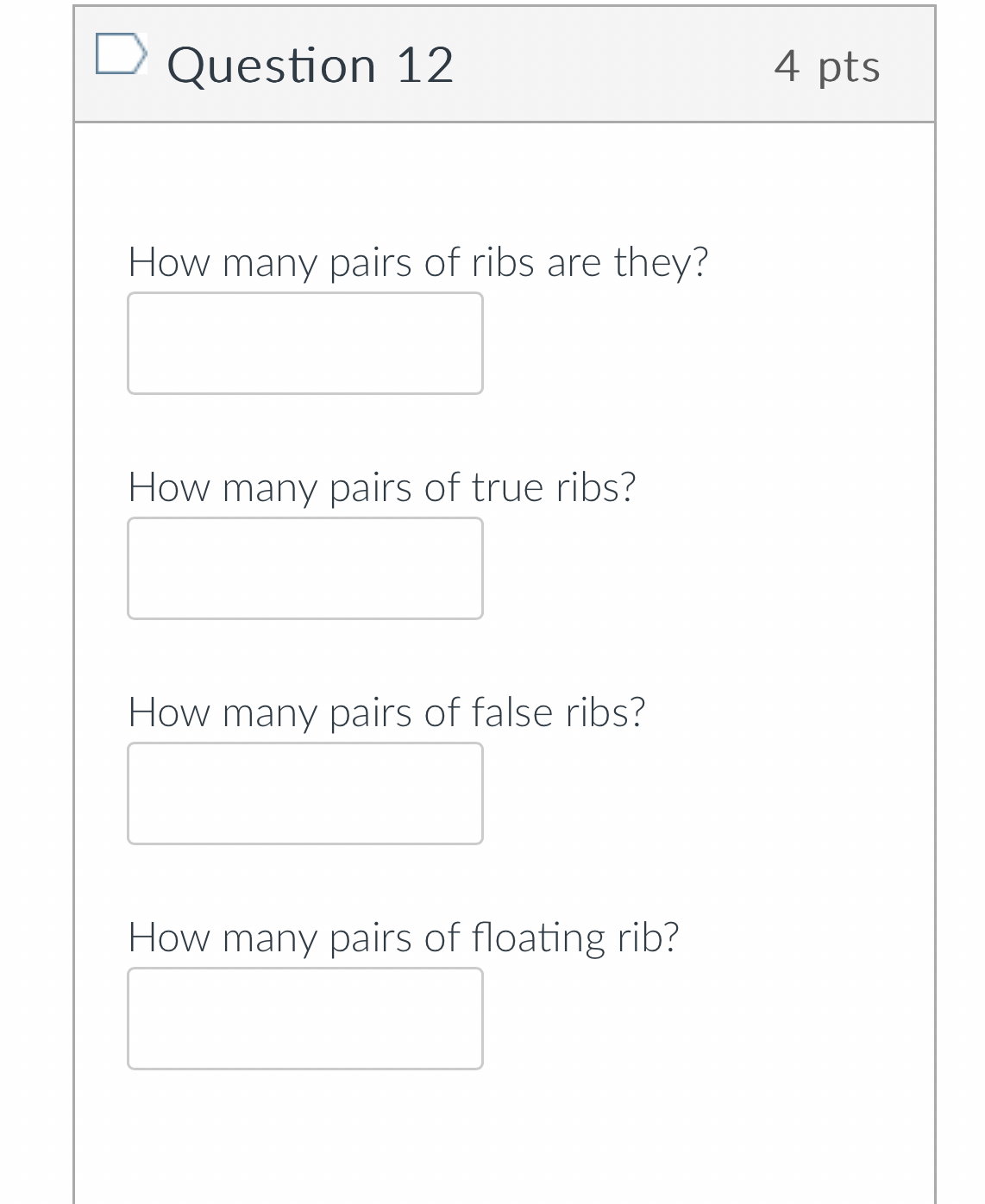
Task: Click the number "12" in the heading
Action: (x=424, y=66)
